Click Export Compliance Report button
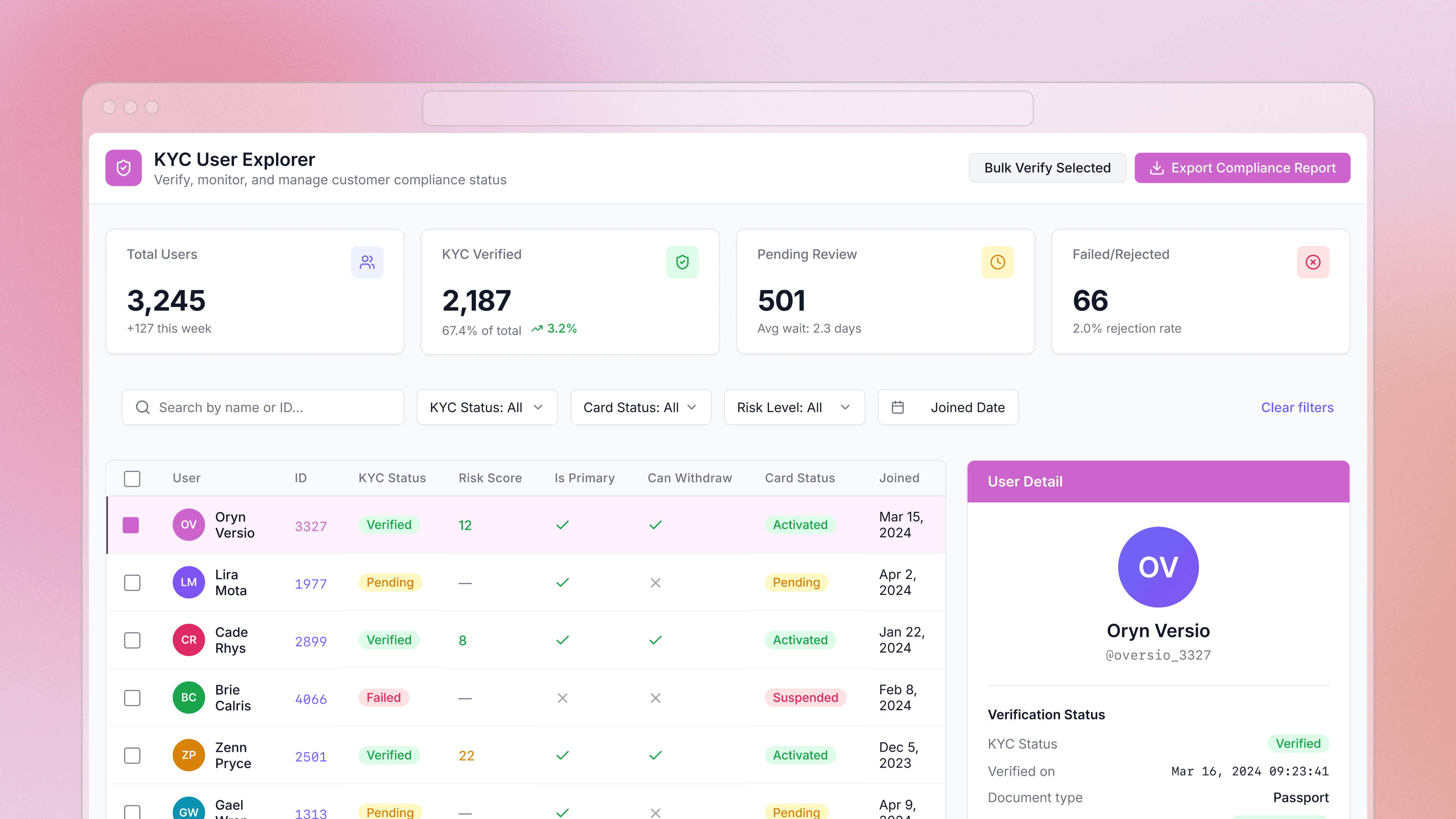This screenshot has height=819, width=1456. coord(1243,168)
